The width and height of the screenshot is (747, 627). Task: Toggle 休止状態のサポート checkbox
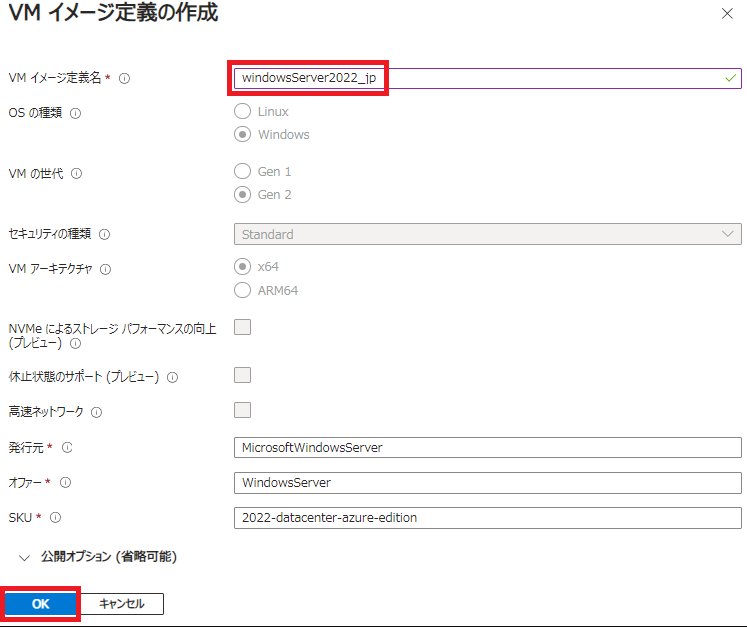[x=242, y=375]
